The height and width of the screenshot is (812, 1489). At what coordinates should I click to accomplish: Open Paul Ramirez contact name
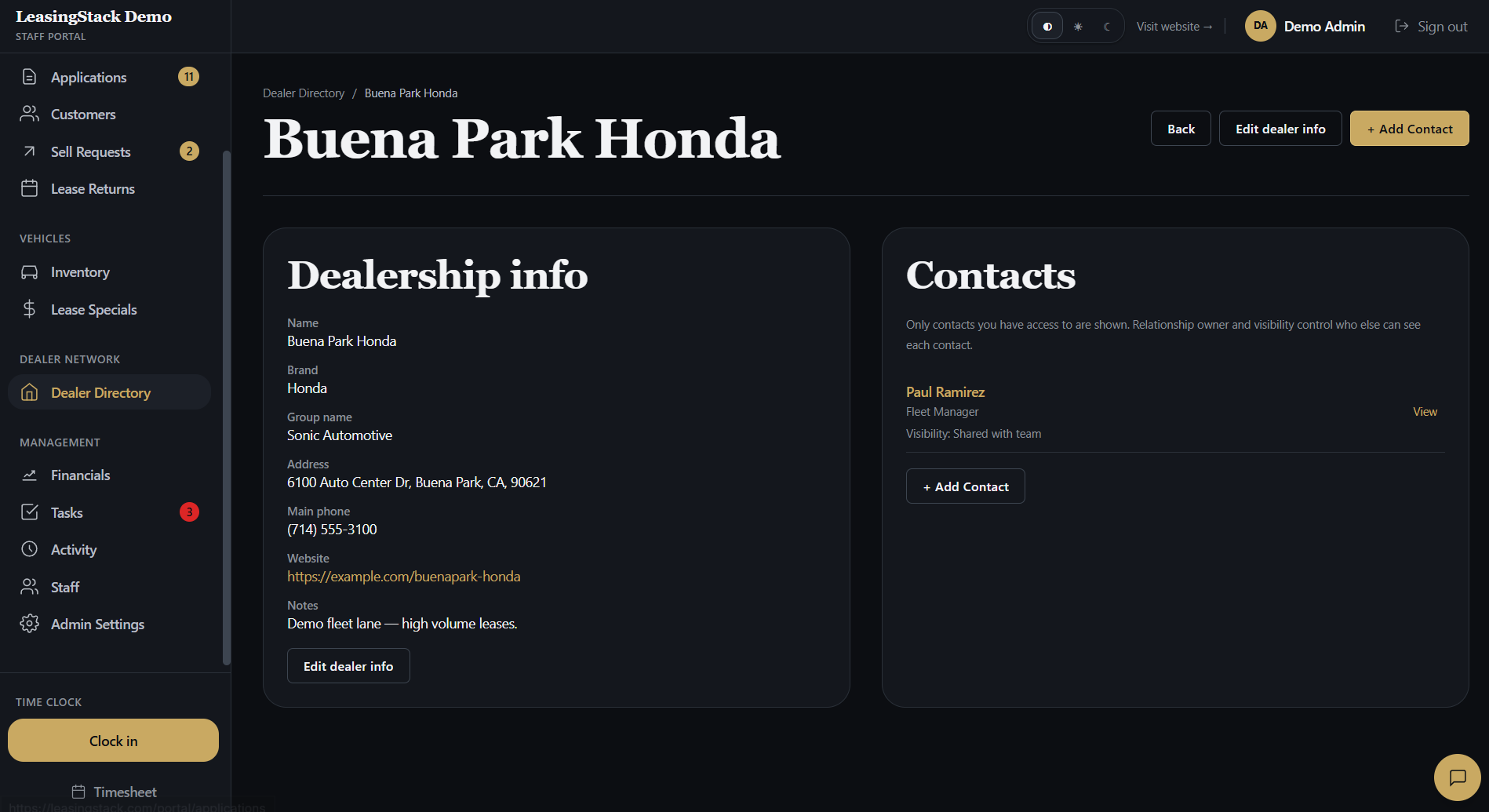pyautogui.click(x=945, y=391)
